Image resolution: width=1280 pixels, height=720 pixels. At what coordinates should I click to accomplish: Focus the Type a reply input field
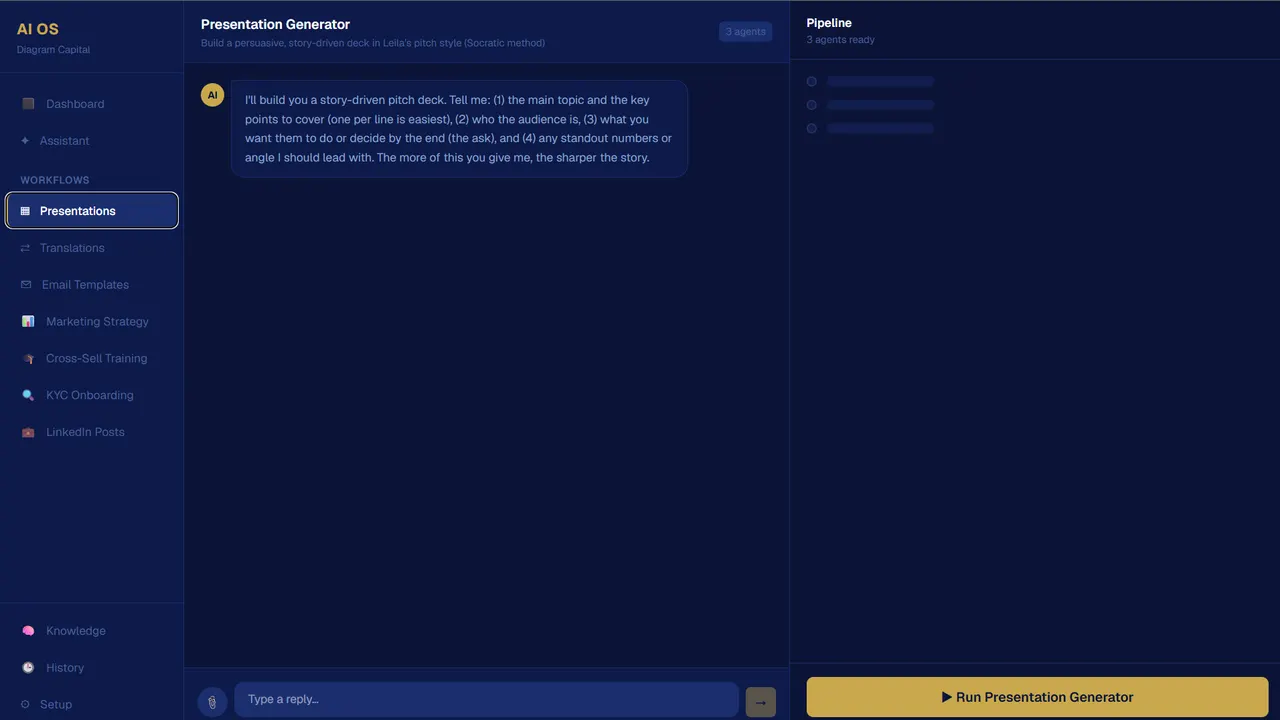(x=486, y=700)
